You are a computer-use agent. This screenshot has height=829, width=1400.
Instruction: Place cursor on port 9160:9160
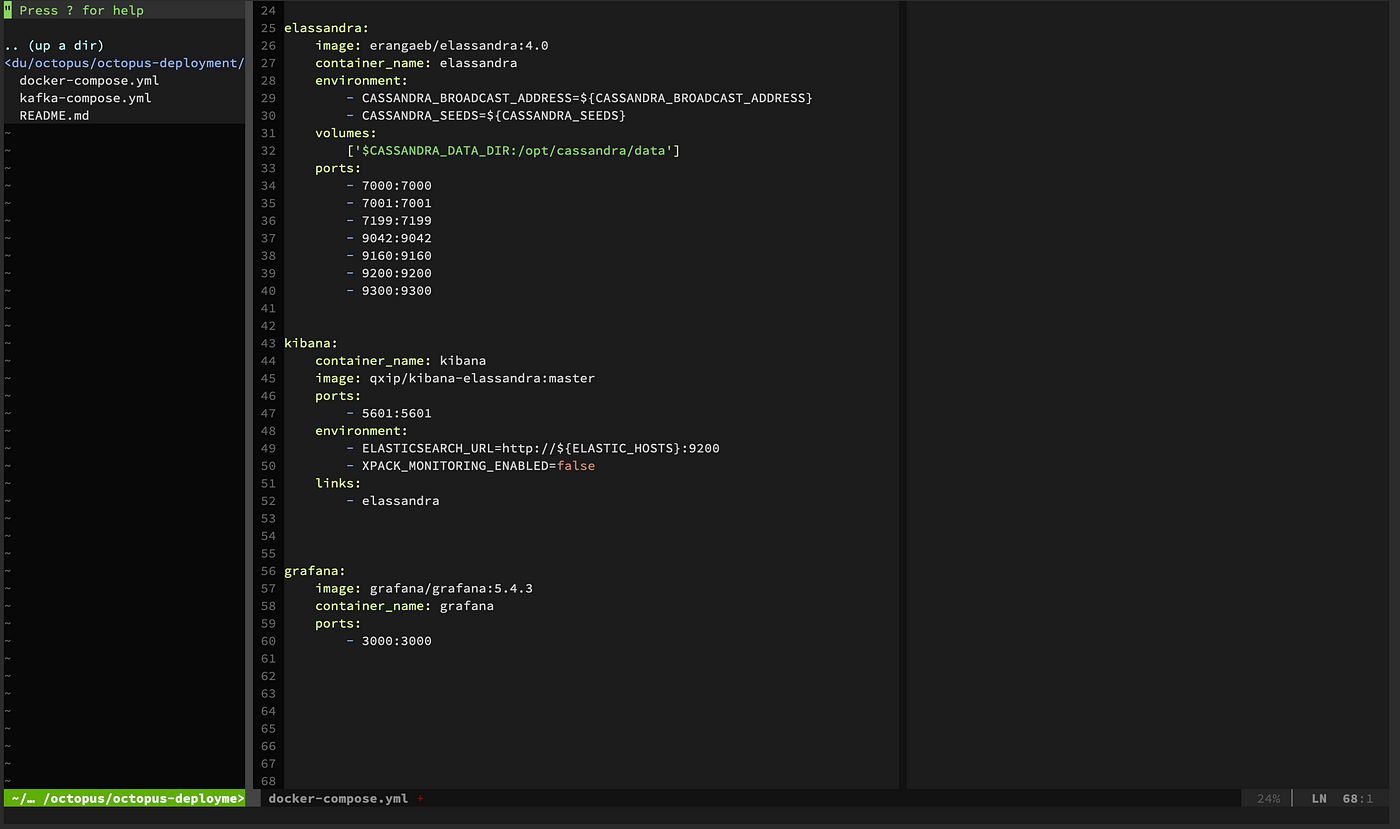coord(397,256)
